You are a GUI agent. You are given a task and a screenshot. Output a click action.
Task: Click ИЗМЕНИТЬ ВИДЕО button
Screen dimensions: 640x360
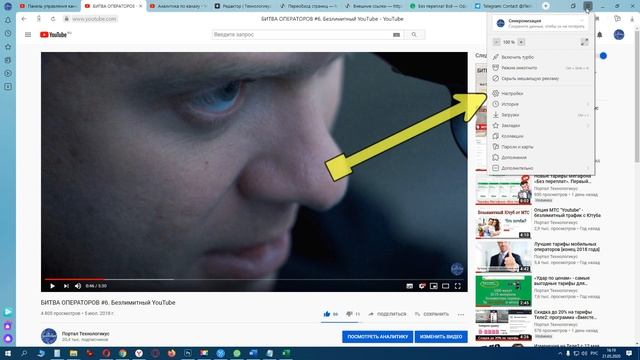click(x=441, y=337)
